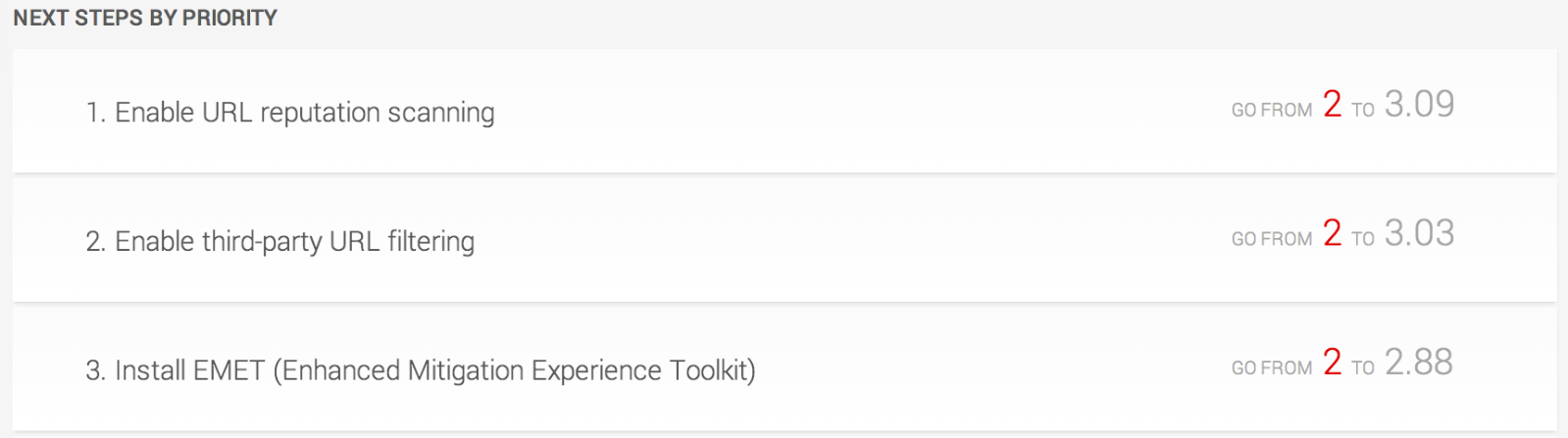The width and height of the screenshot is (1568, 438).
Task: Click the TO label before 3.03
Action: point(1363,239)
